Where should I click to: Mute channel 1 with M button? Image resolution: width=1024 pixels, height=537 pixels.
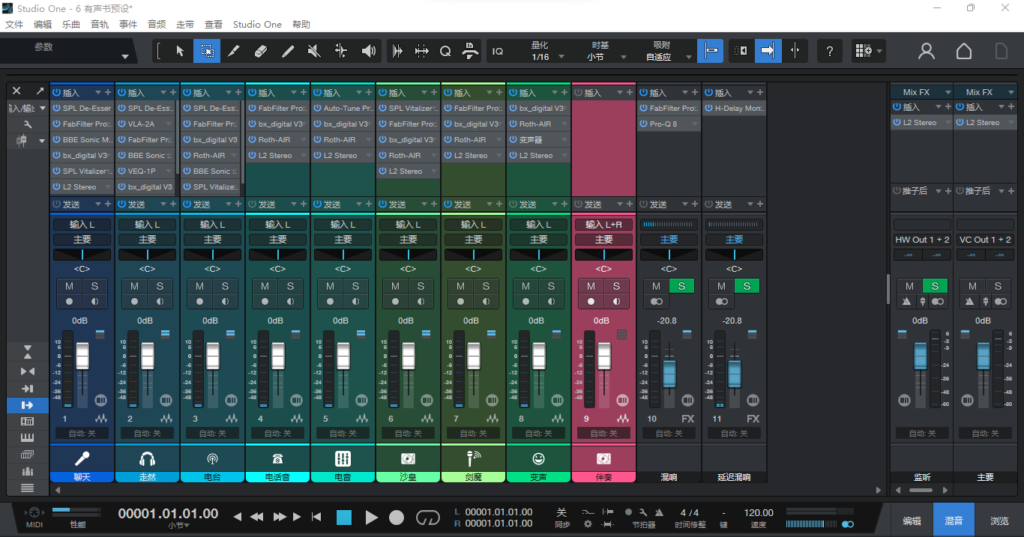pyautogui.click(x=69, y=287)
